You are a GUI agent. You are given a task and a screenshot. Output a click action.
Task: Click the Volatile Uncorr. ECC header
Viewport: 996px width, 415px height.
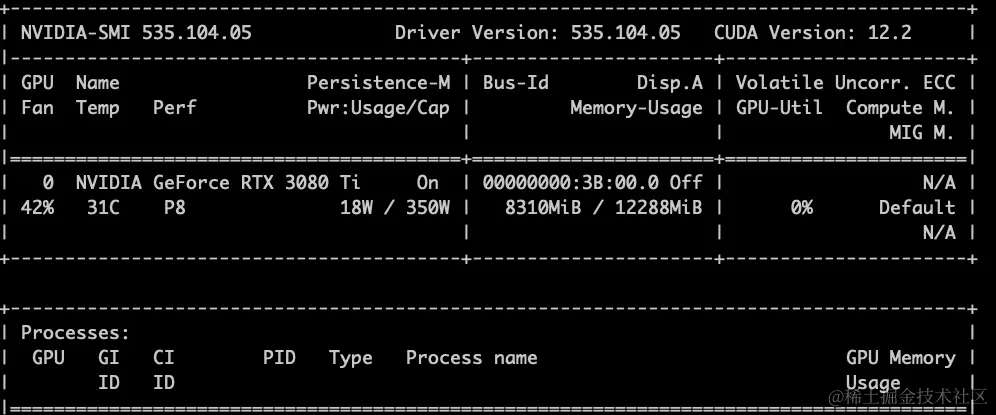point(845,82)
